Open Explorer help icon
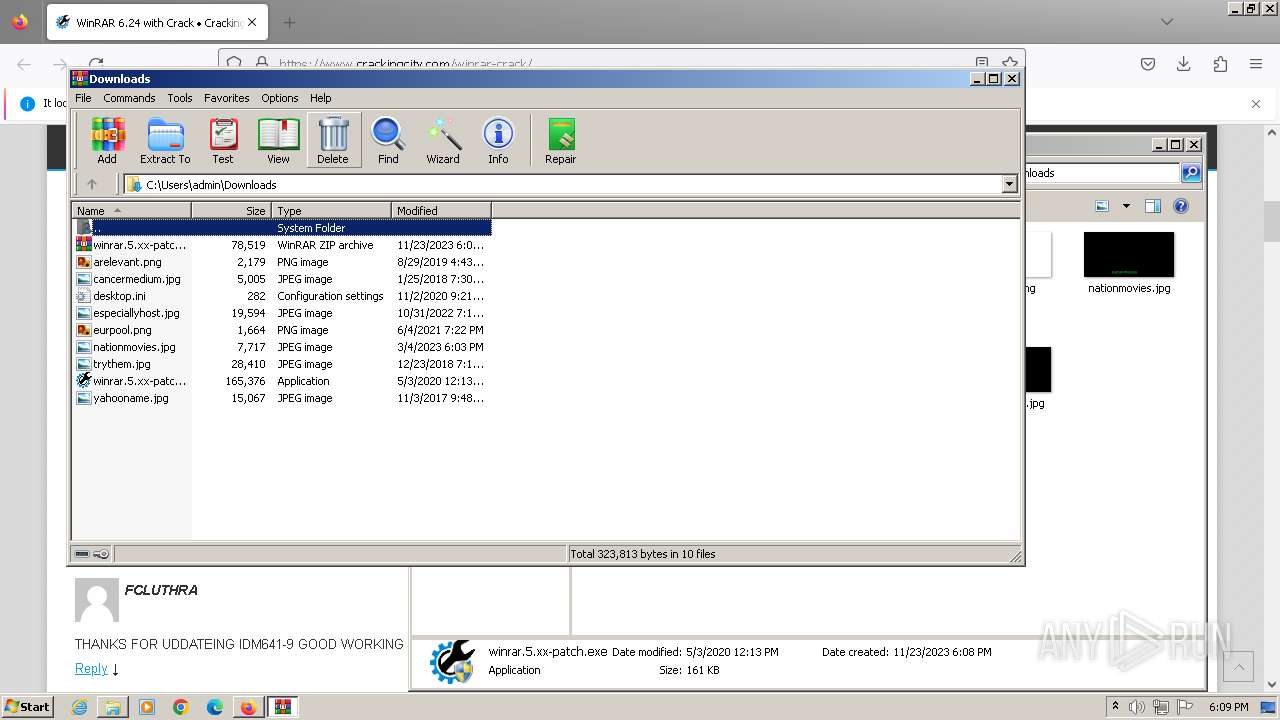1280x720 pixels. [1181, 206]
